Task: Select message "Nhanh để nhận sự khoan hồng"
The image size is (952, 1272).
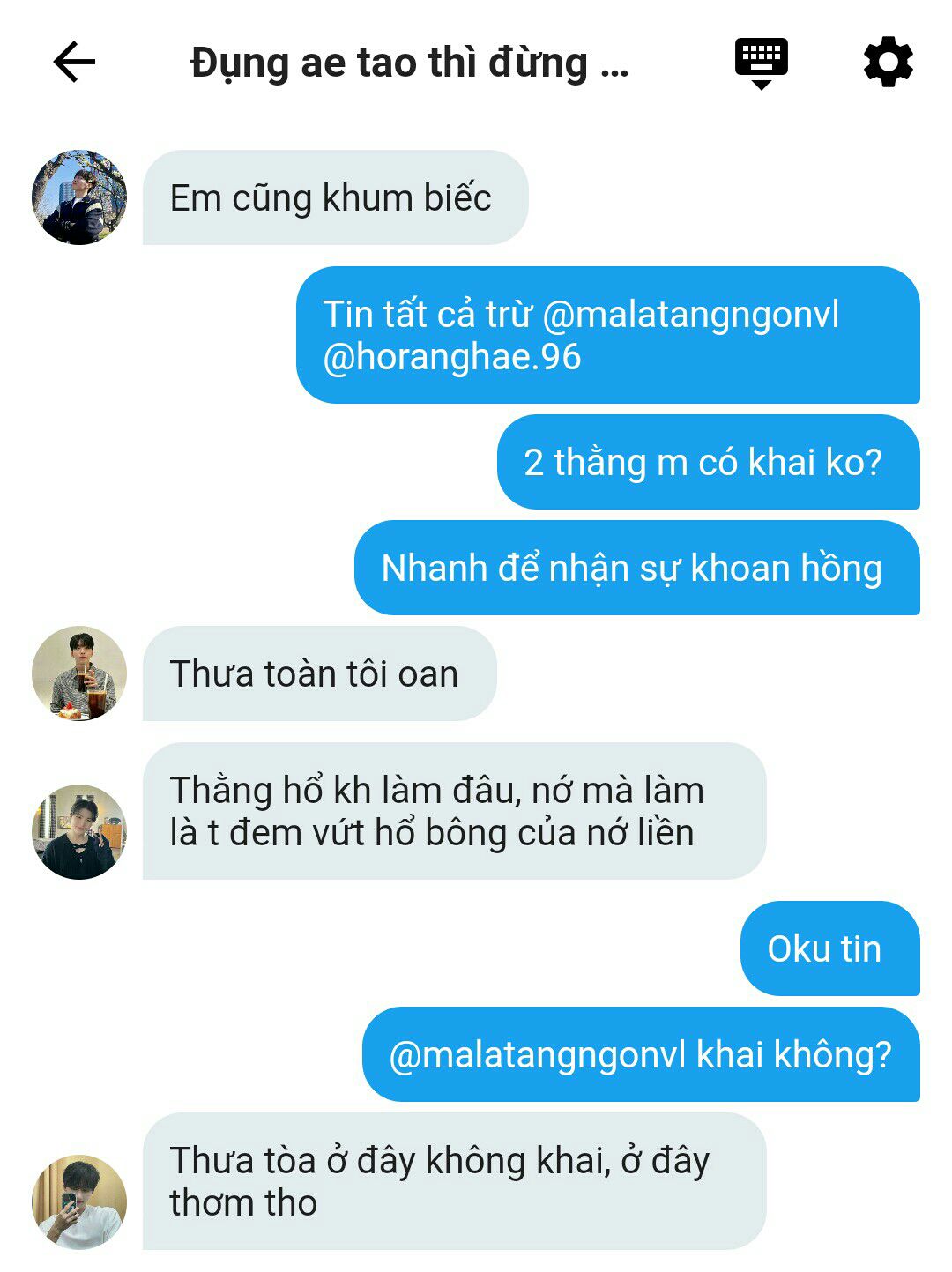Action: pyautogui.click(x=637, y=568)
